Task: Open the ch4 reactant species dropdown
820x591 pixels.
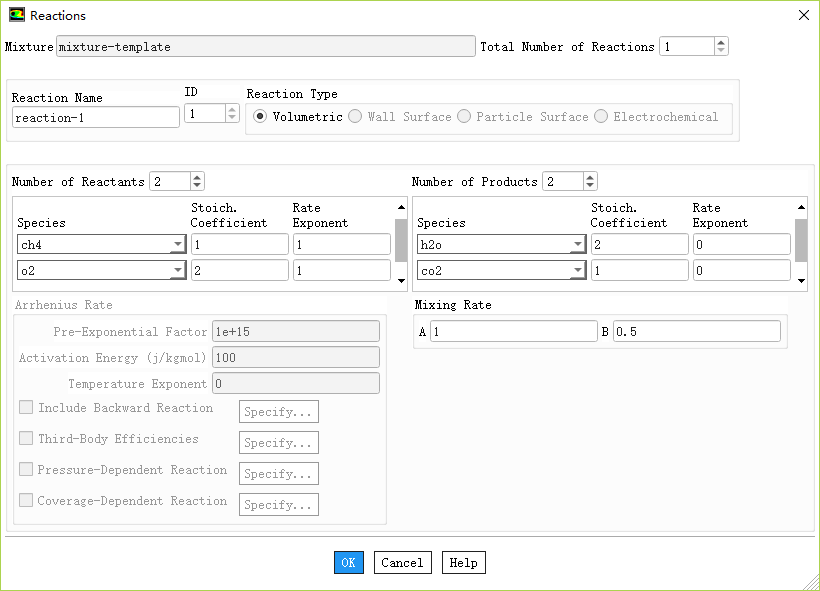Action: click(x=177, y=245)
